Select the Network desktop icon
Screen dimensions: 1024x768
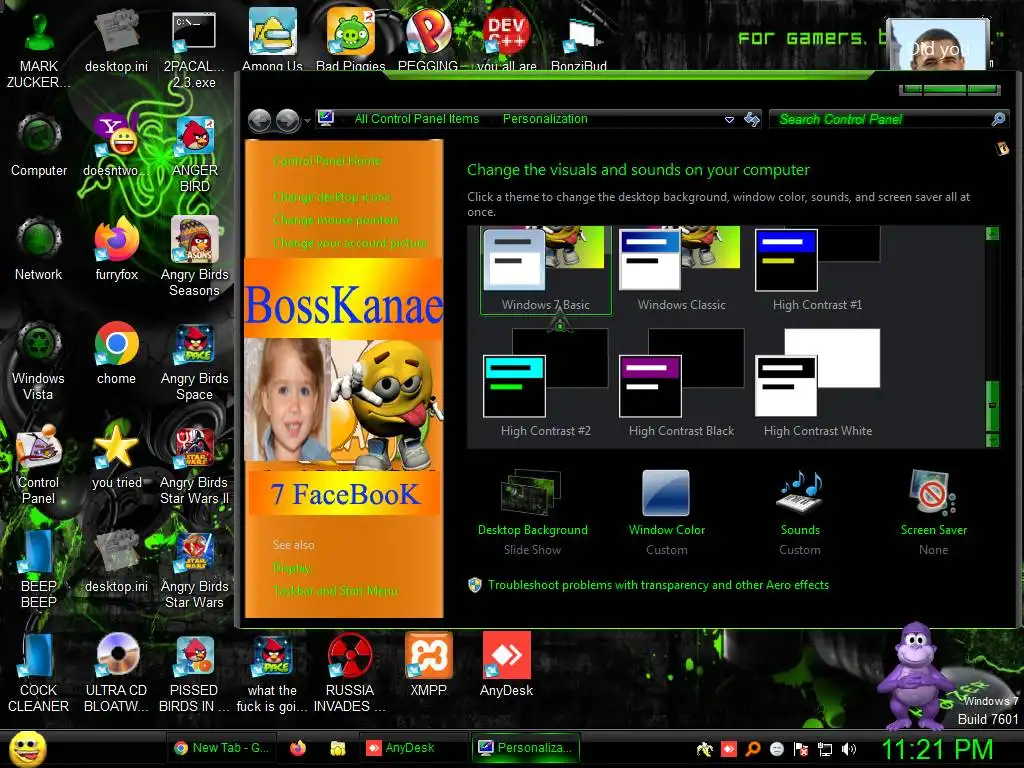(x=39, y=249)
